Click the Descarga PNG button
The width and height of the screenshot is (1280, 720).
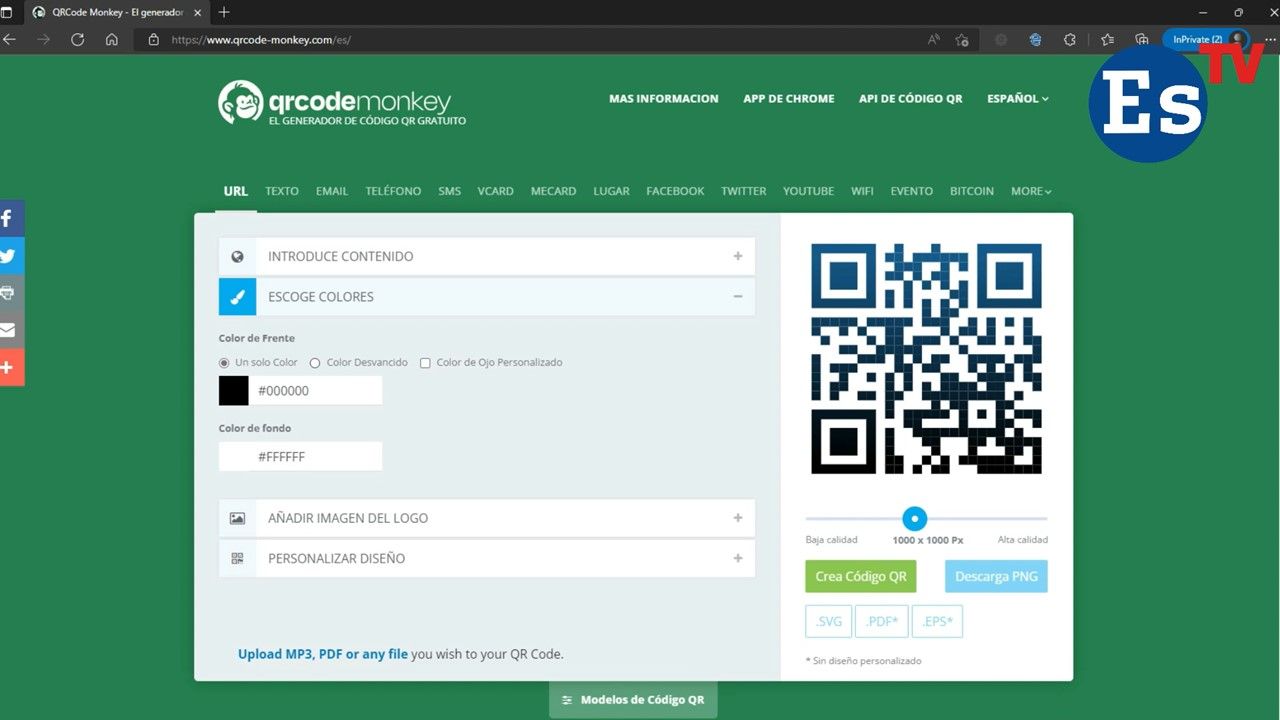click(x=996, y=577)
